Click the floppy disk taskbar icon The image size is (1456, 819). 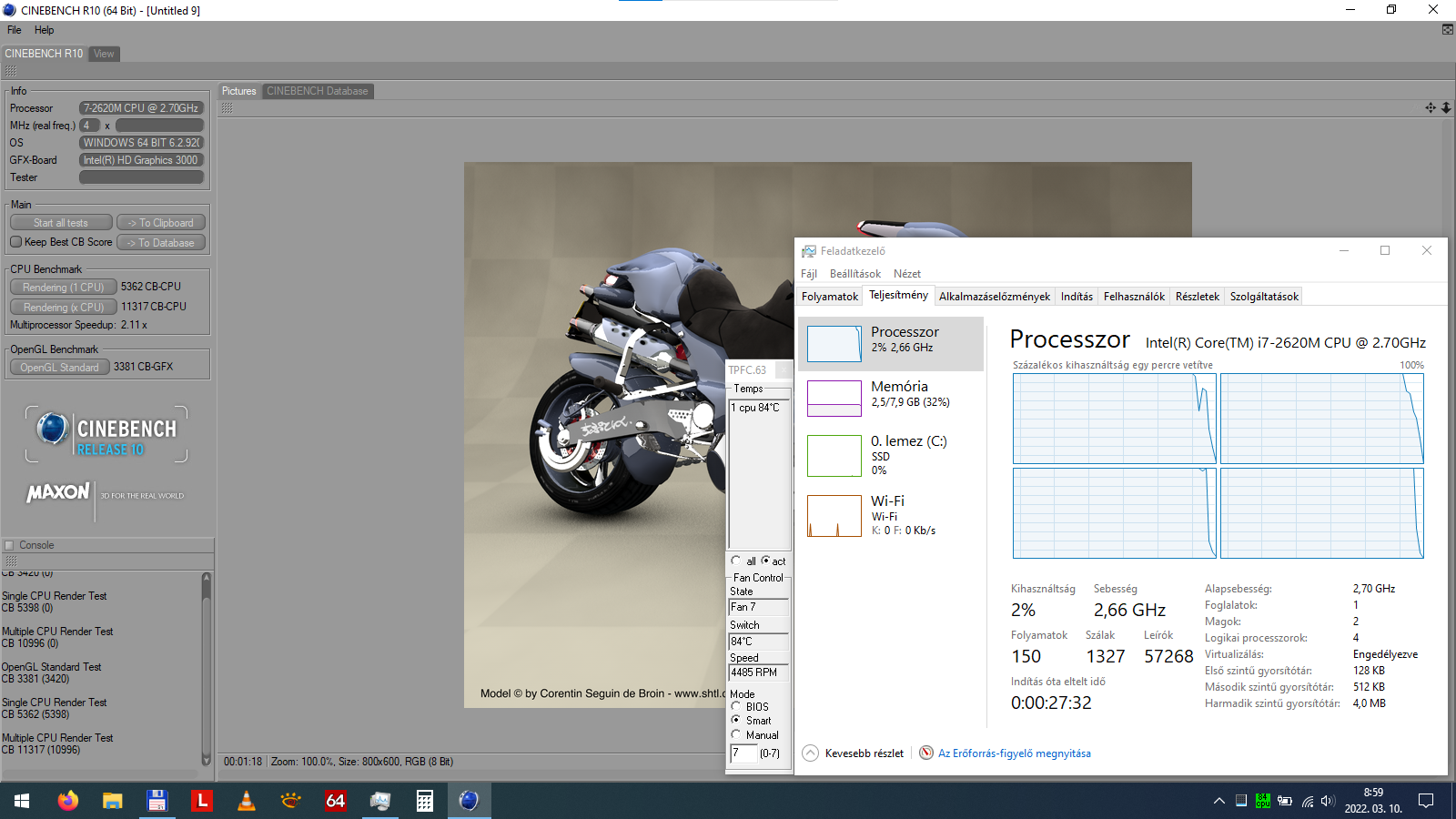tap(157, 801)
